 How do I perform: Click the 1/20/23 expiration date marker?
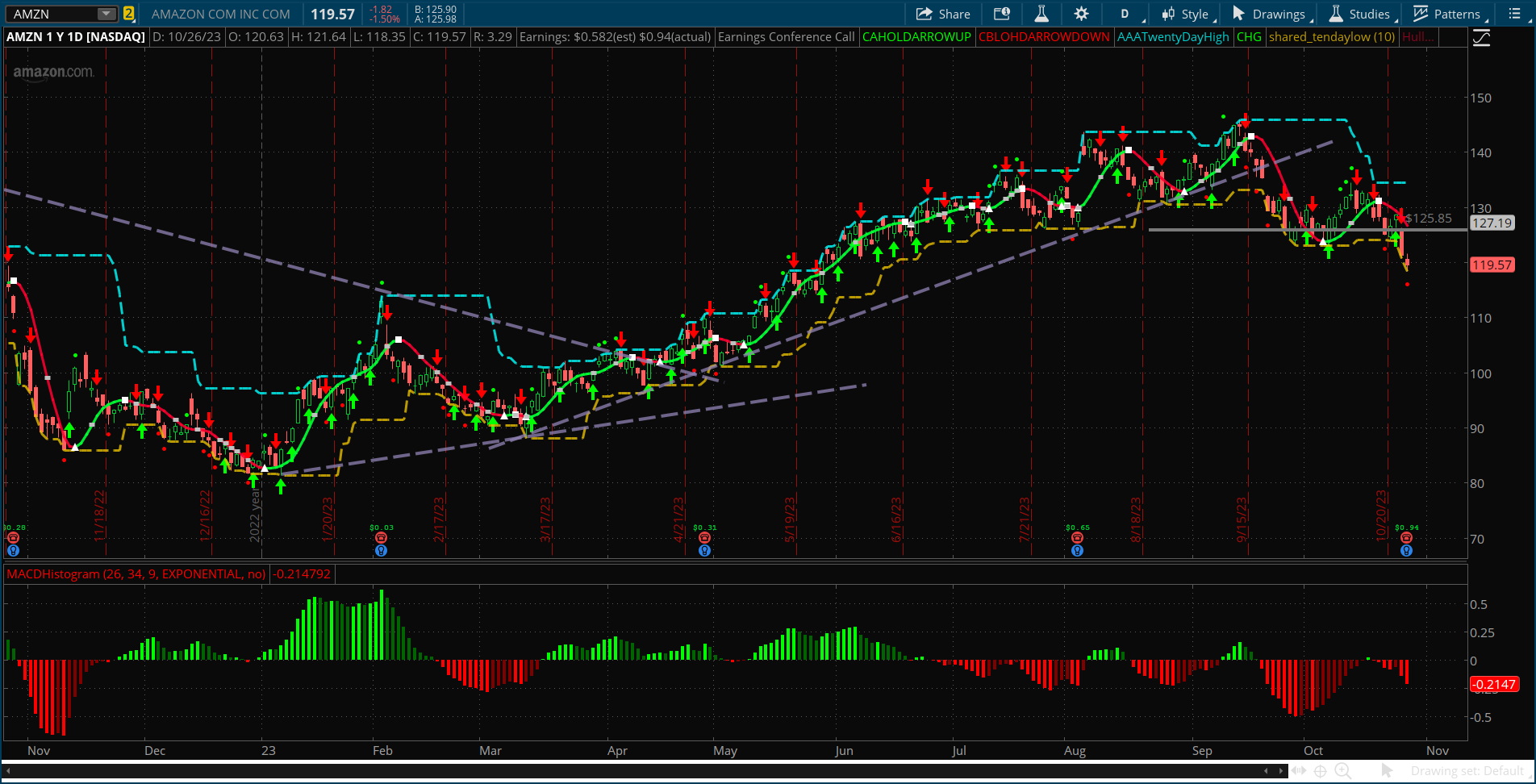coord(328,519)
